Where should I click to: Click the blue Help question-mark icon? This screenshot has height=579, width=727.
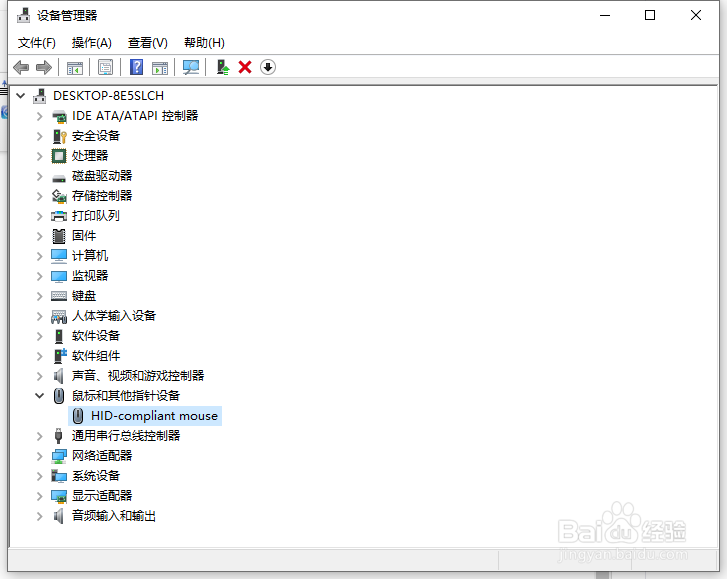pyautogui.click(x=136, y=68)
